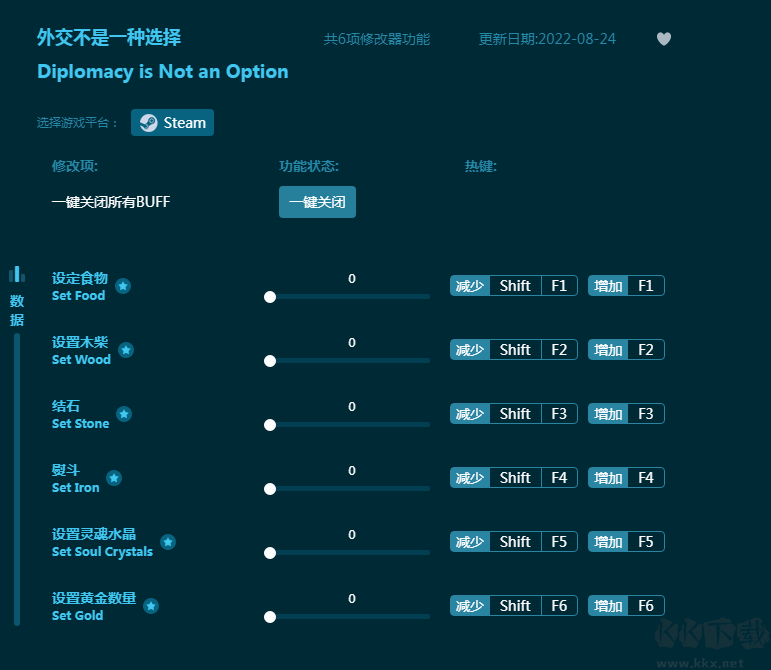Click 增加 button for Set Stone
The image size is (771, 670).
(x=608, y=414)
